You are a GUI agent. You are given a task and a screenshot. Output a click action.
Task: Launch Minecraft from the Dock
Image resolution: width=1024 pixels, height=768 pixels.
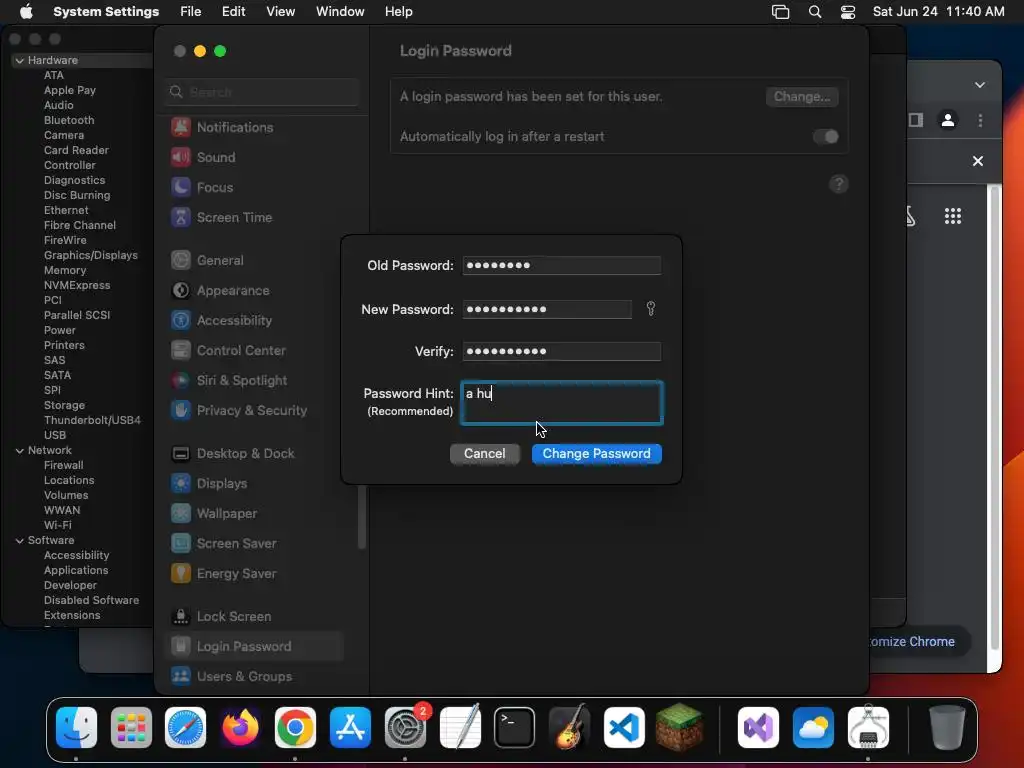(679, 727)
